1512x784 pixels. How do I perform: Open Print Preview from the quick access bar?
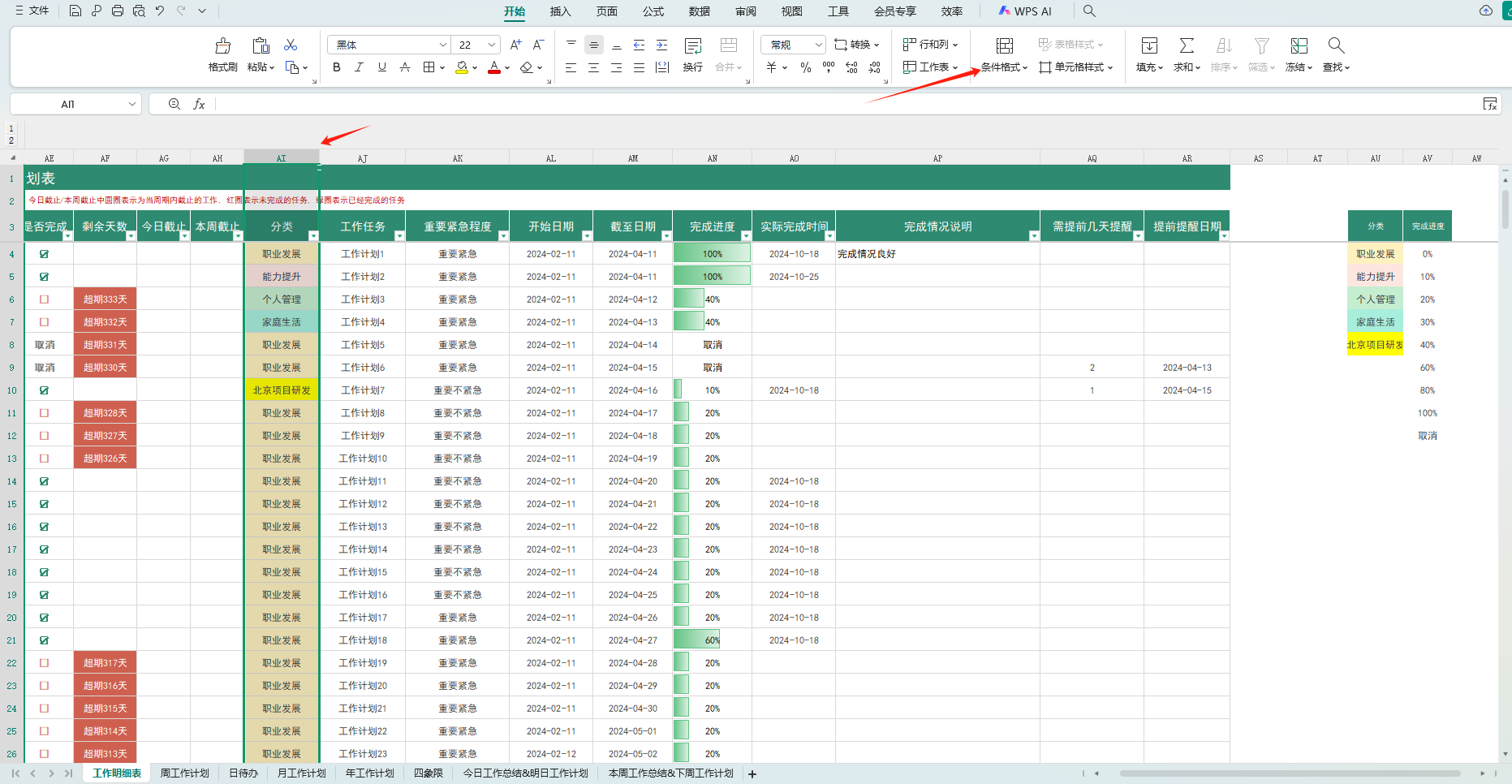[139, 11]
